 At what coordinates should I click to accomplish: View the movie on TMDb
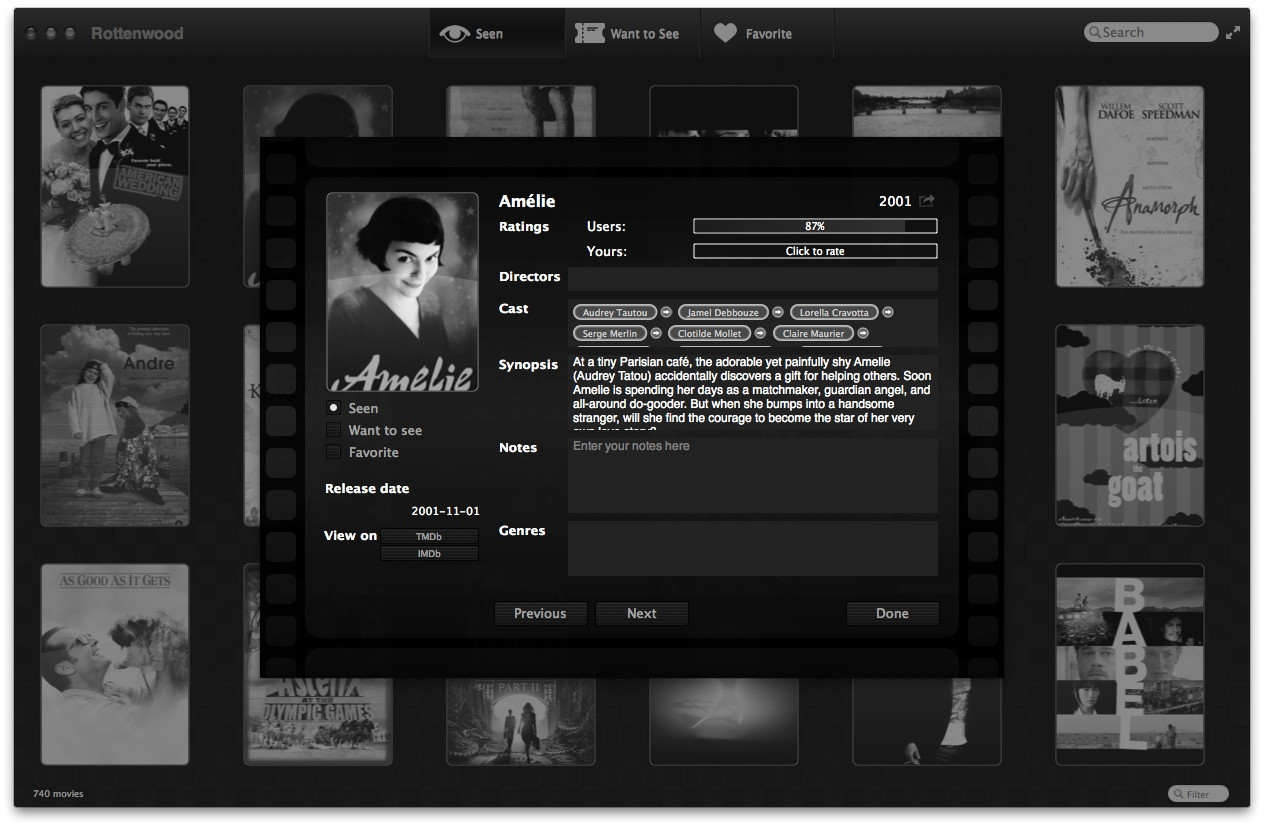point(429,537)
